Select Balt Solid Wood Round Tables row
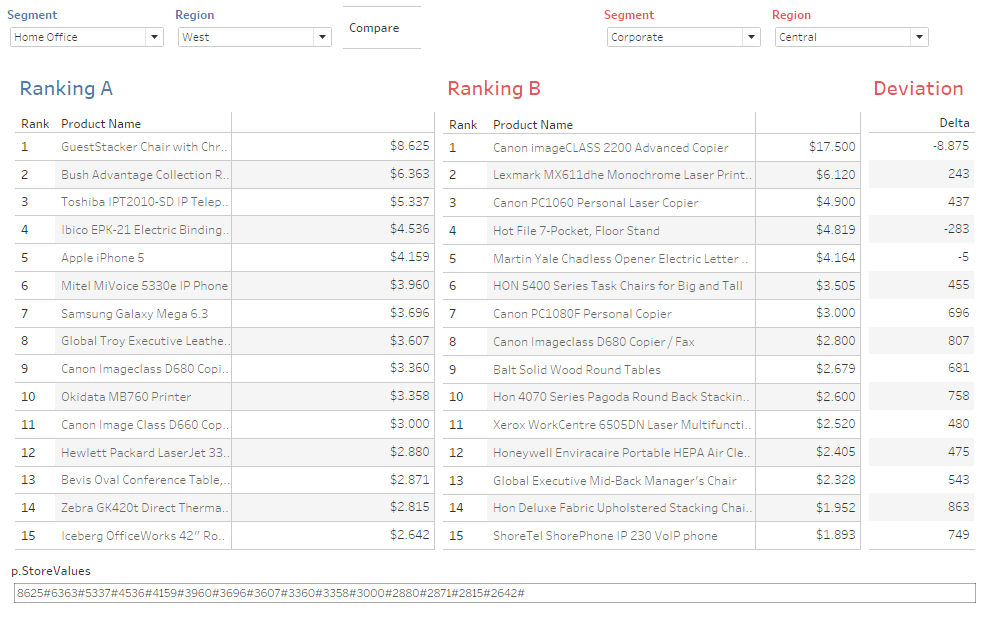This screenshot has height=617, width=982. pyautogui.click(x=576, y=370)
